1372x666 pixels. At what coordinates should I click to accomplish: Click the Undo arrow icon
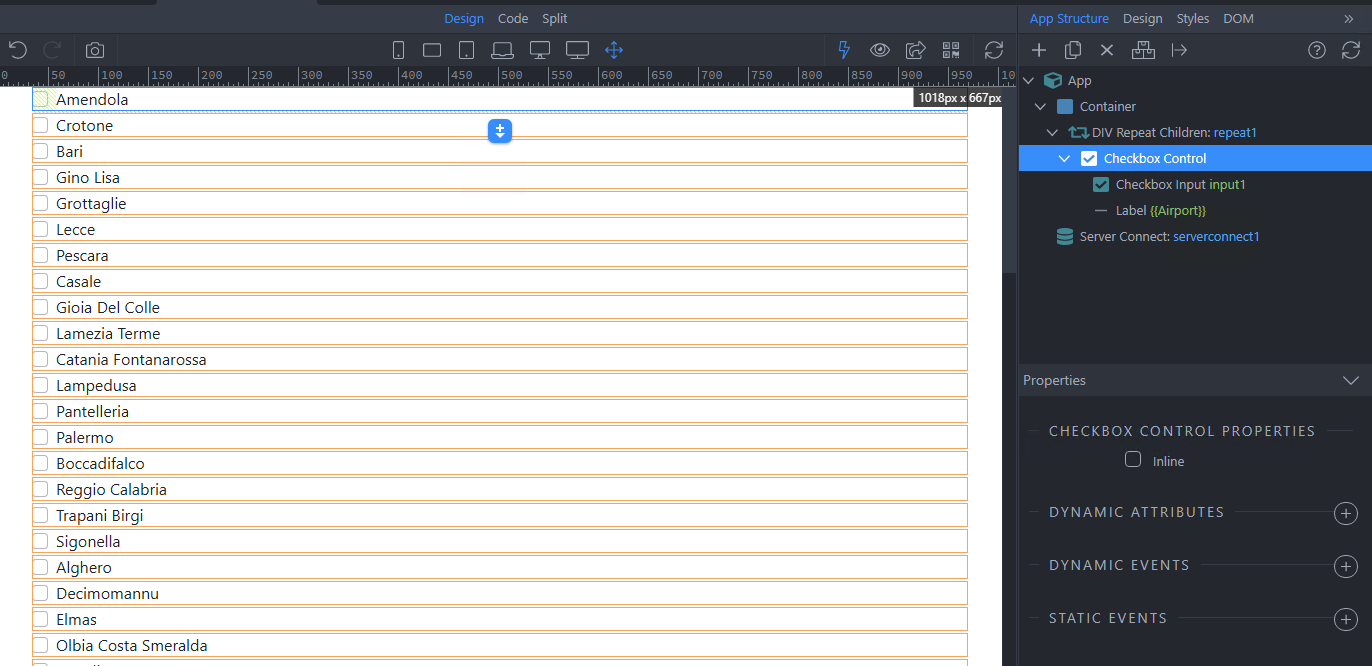(17, 50)
